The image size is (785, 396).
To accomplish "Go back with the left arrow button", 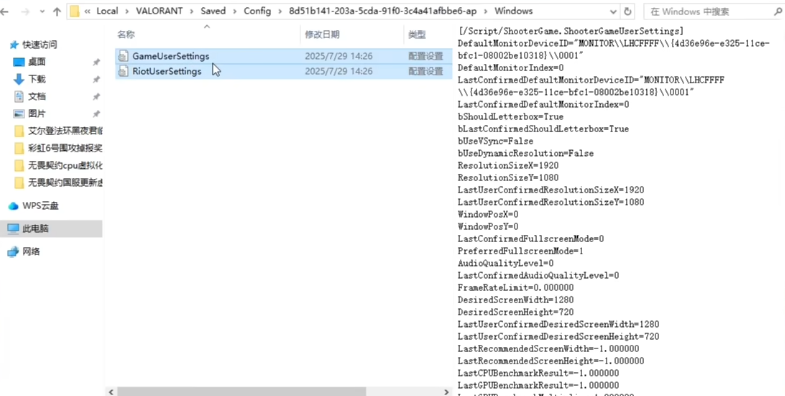I will tap(5, 11).
